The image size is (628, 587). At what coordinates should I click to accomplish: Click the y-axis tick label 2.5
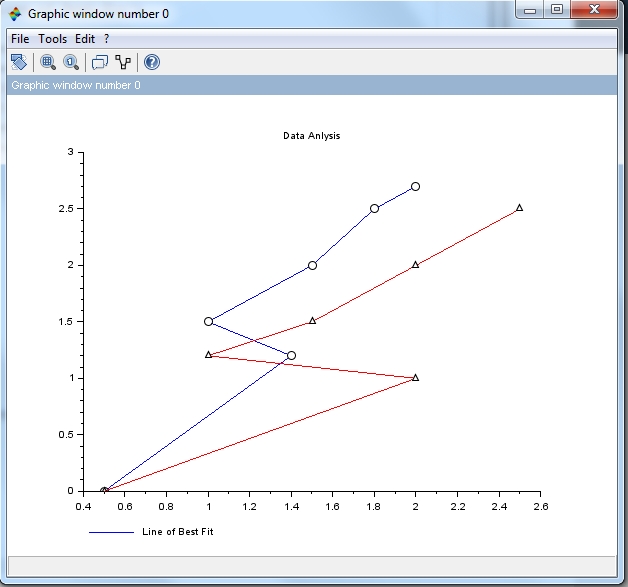click(x=66, y=209)
